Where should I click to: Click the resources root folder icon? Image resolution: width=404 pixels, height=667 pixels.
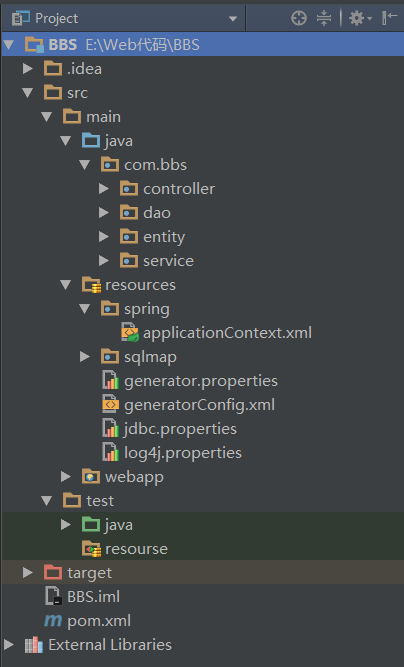91,285
